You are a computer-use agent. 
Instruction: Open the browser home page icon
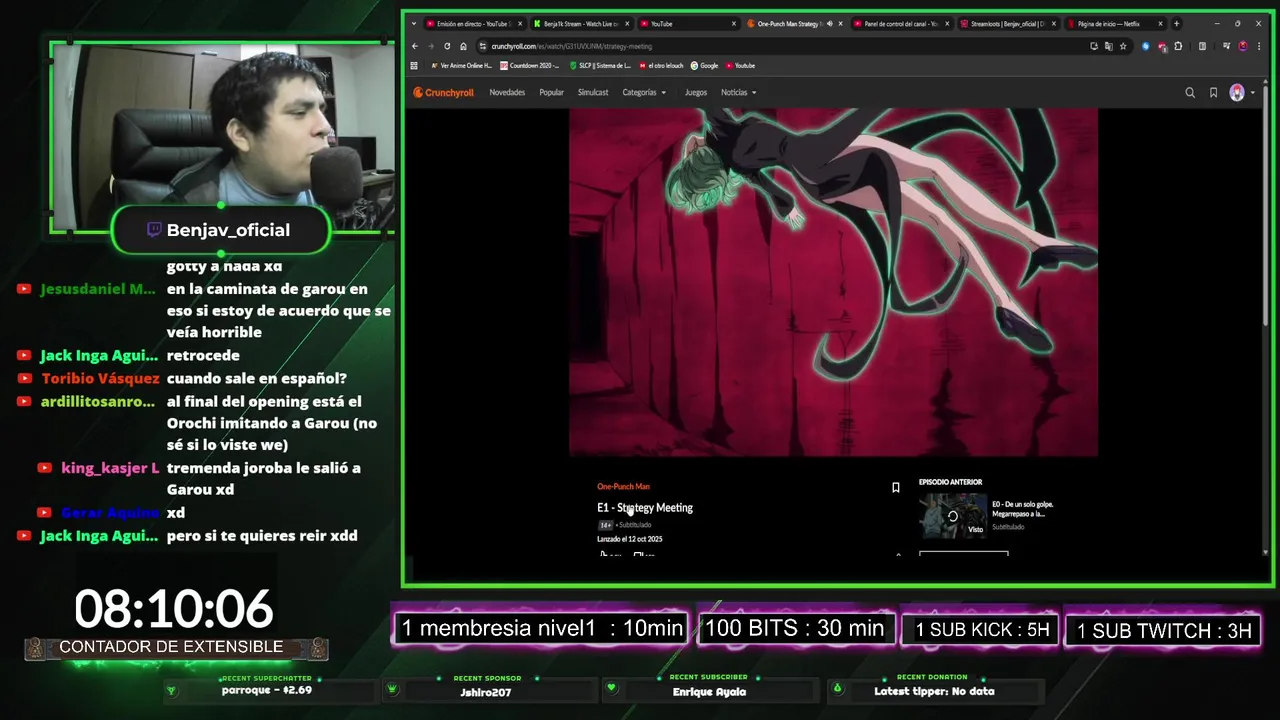463,46
